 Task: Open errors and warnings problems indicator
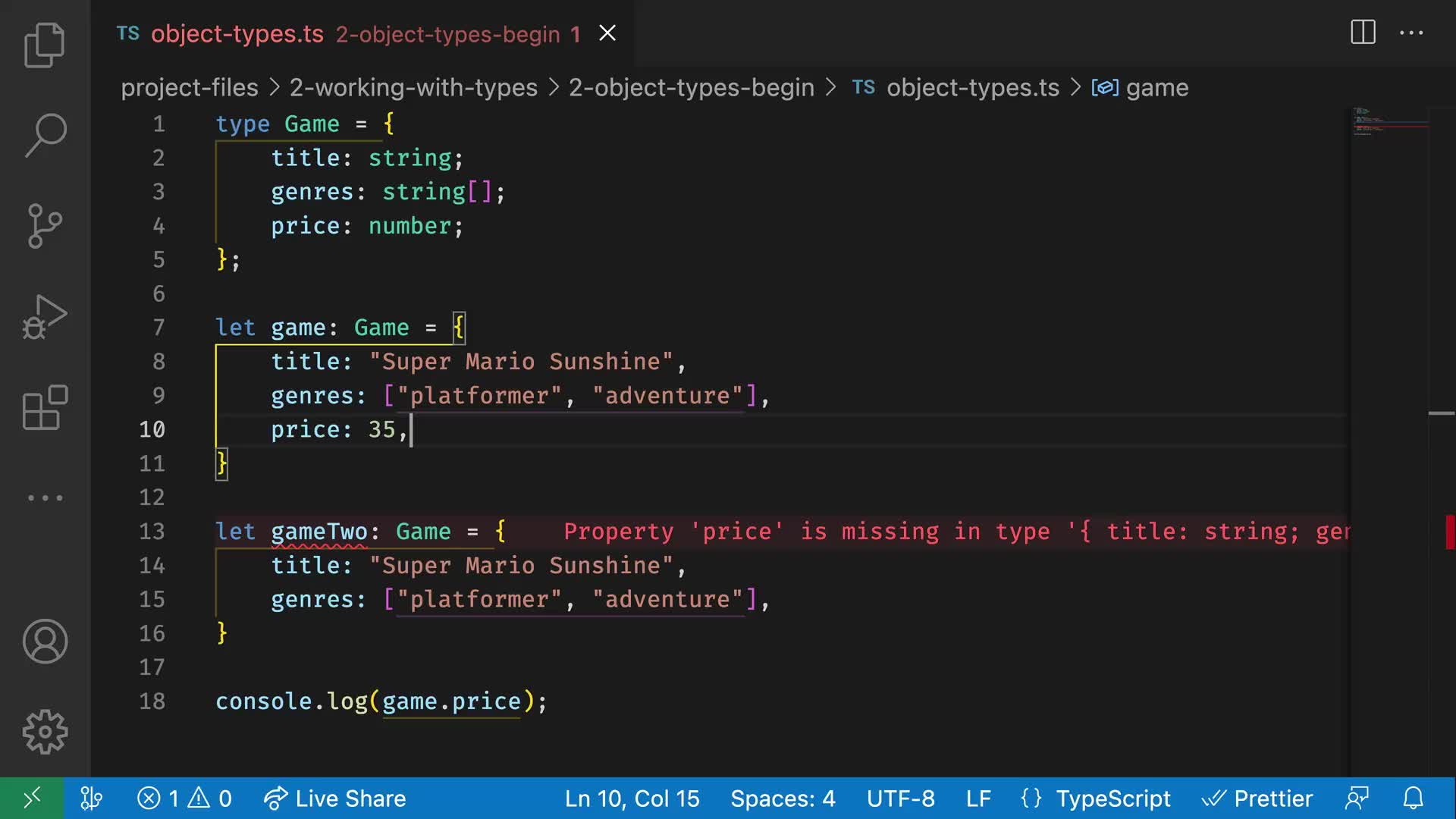pyautogui.click(x=184, y=799)
